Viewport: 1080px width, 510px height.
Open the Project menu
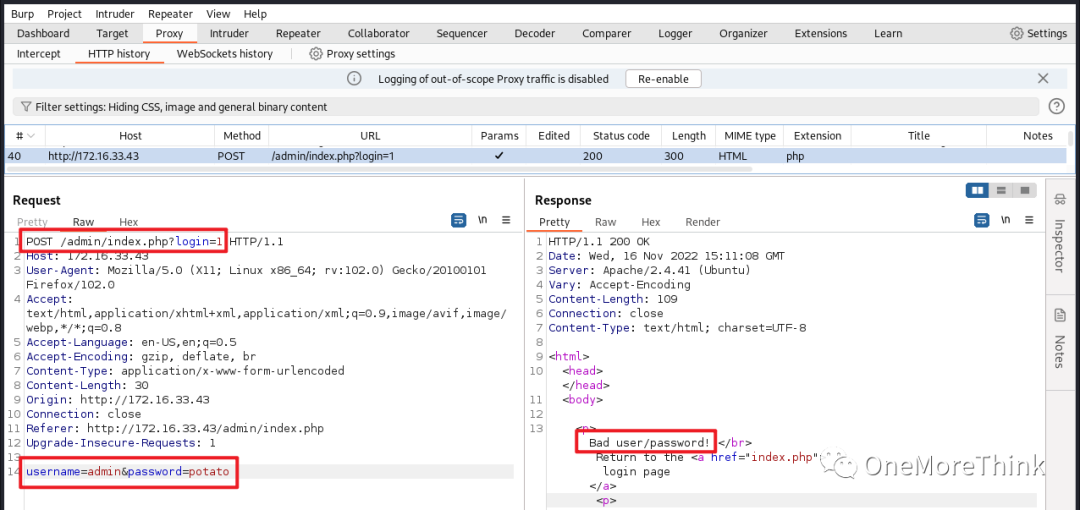click(64, 14)
